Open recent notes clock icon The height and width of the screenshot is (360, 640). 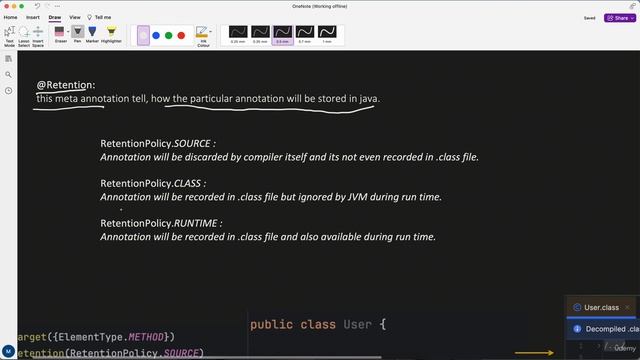point(9,91)
